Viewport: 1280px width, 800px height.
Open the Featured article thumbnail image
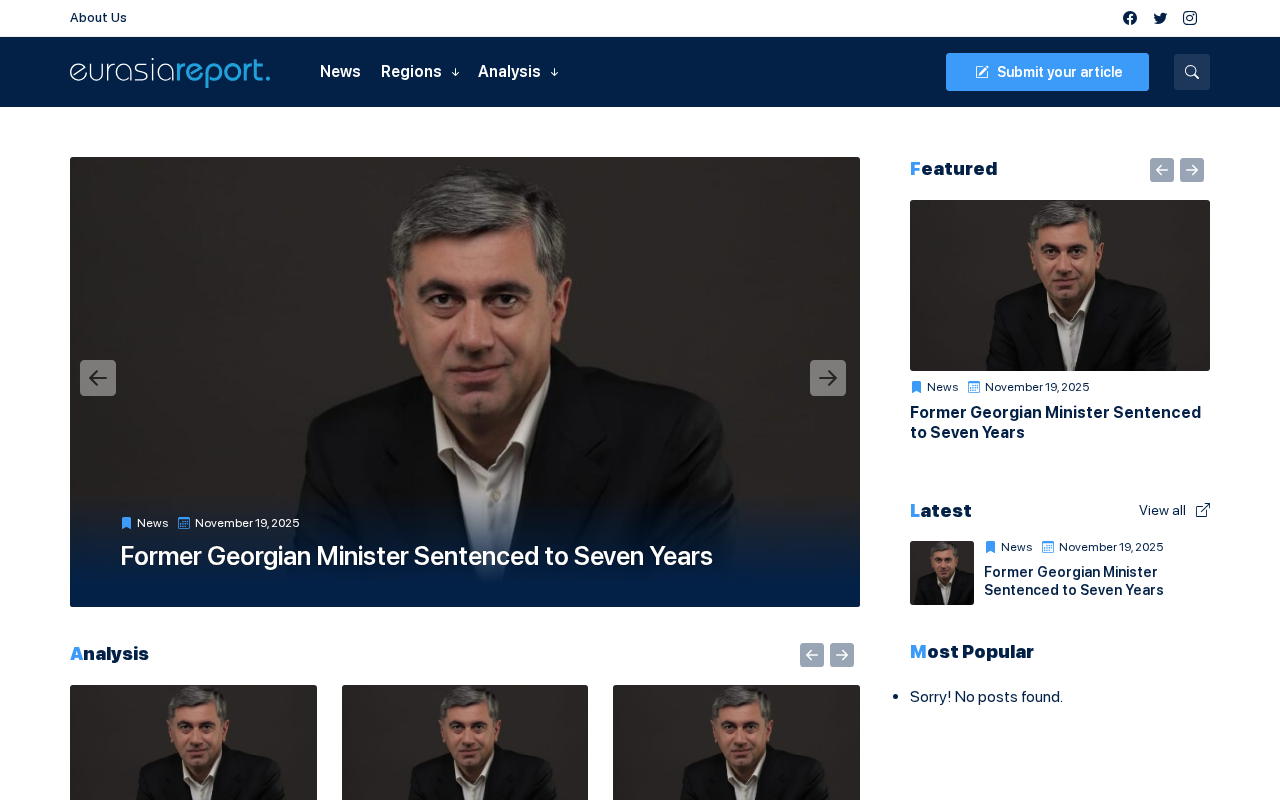click(x=1060, y=285)
